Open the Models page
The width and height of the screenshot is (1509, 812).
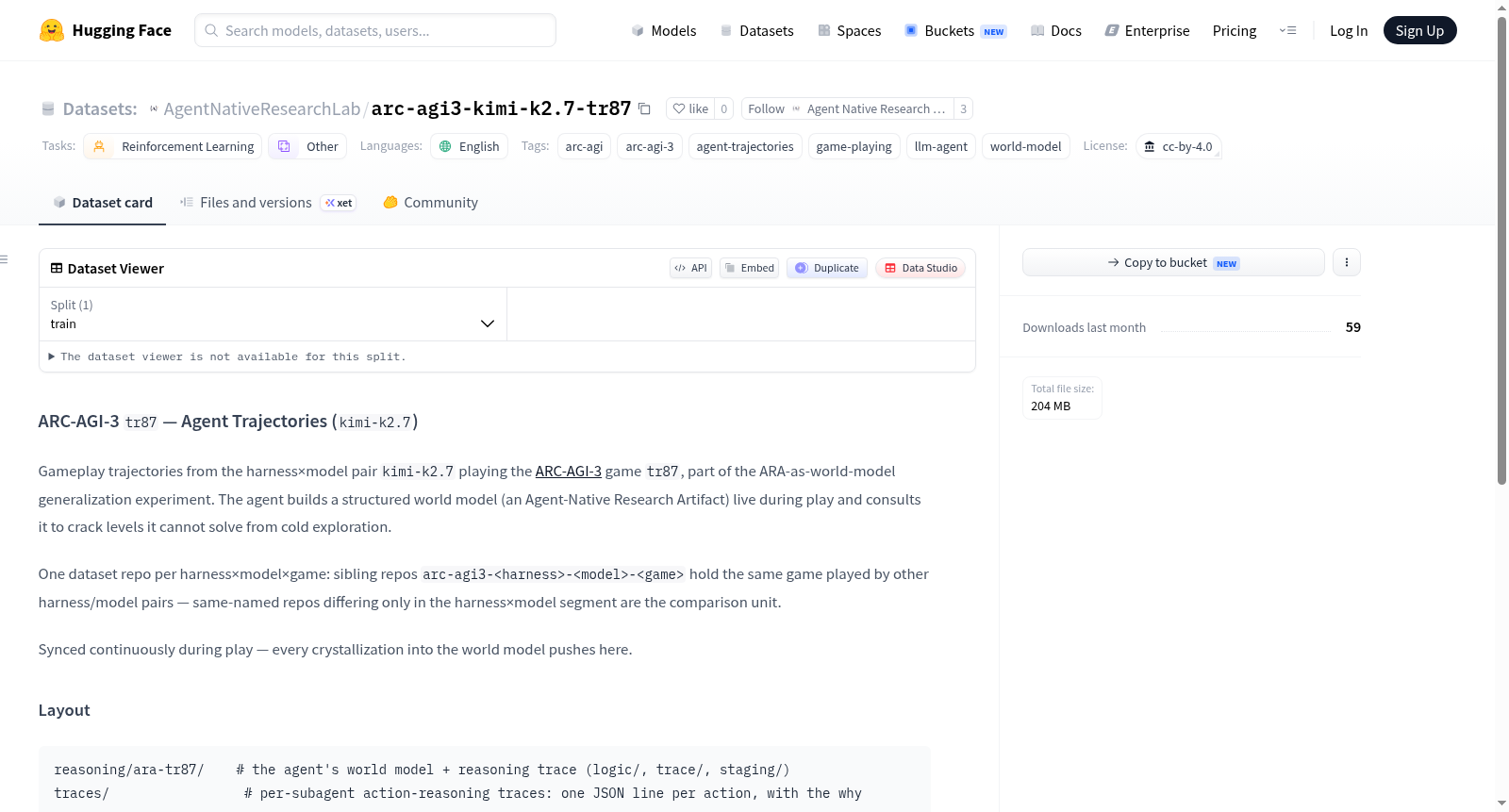pyautogui.click(x=664, y=30)
